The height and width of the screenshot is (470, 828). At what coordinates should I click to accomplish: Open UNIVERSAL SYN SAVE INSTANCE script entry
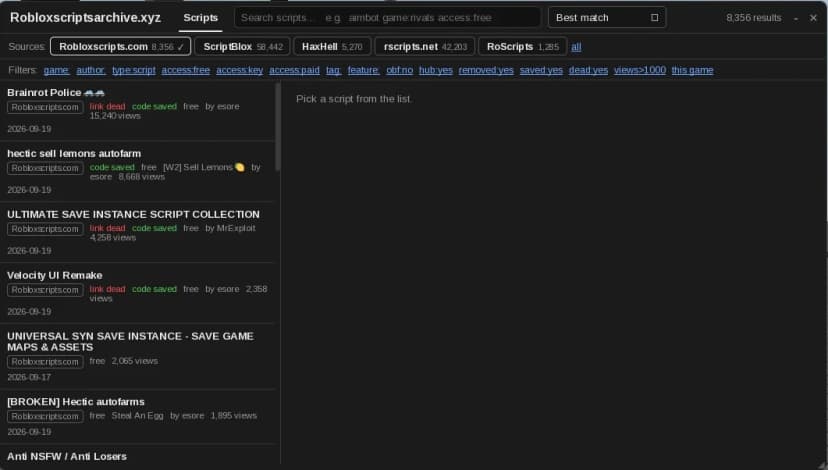pyautogui.click(x=137, y=356)
